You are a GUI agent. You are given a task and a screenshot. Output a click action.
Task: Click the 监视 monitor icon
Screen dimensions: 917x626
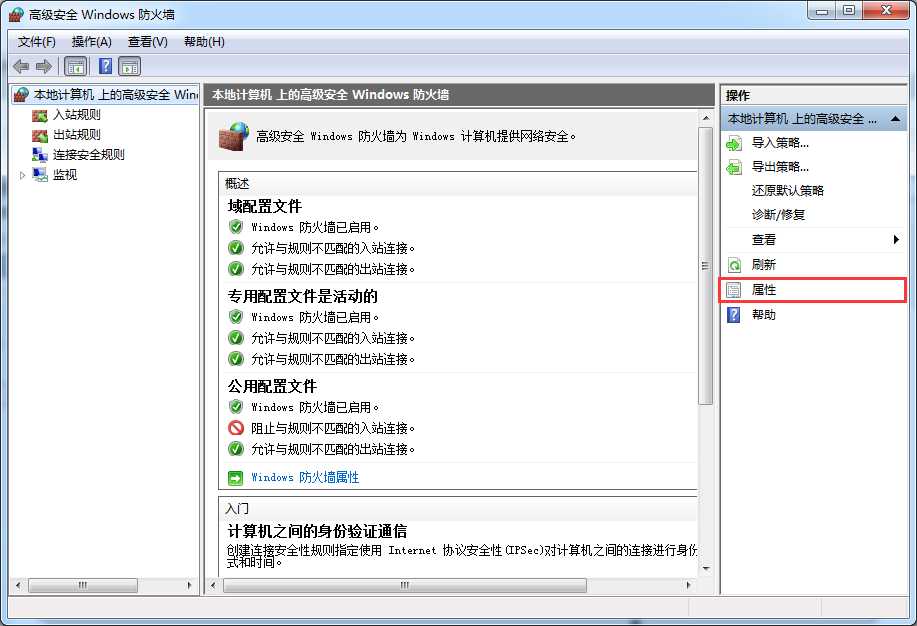(x=40, y=175)
